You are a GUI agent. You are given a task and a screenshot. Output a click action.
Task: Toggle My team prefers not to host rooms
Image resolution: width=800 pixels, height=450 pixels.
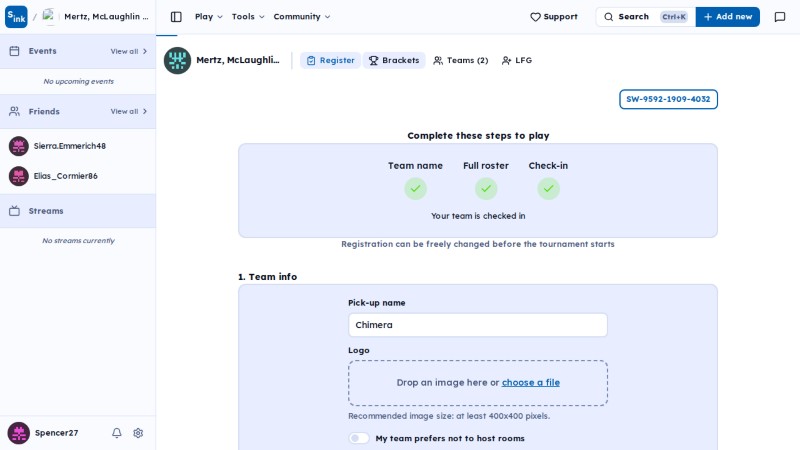(x=359, y=438)
